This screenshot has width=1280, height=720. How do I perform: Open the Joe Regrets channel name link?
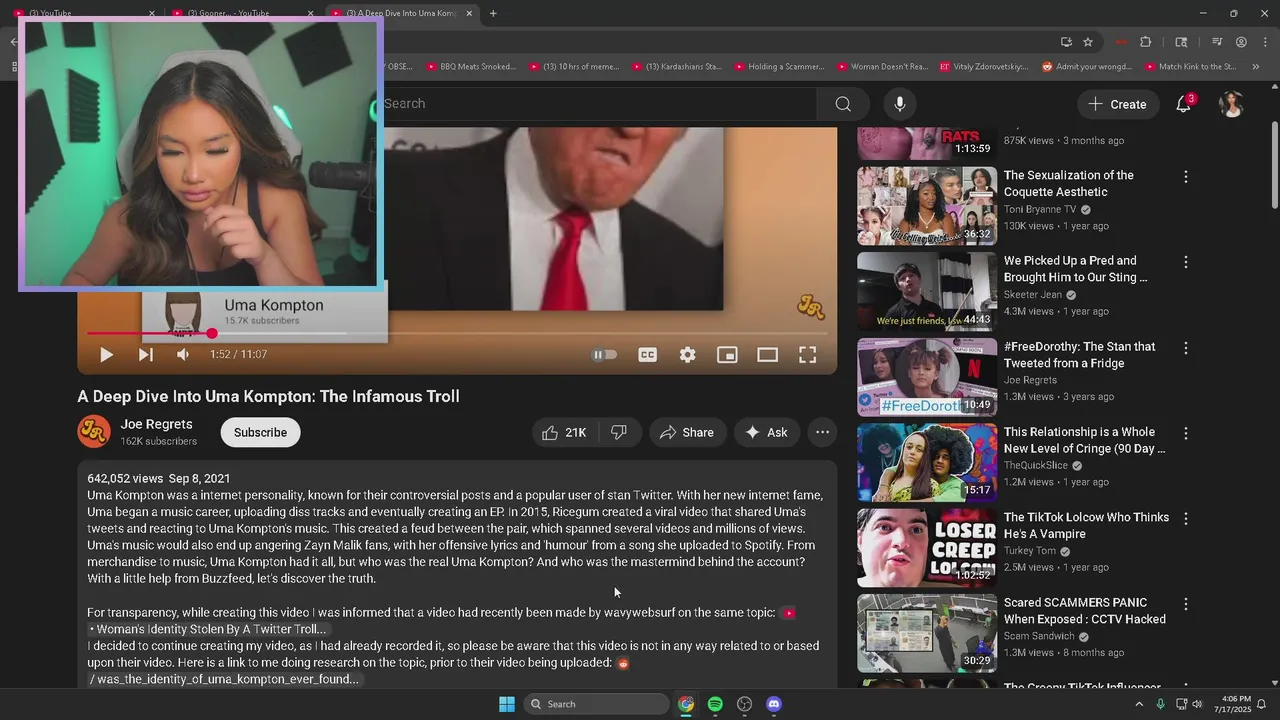156,424
